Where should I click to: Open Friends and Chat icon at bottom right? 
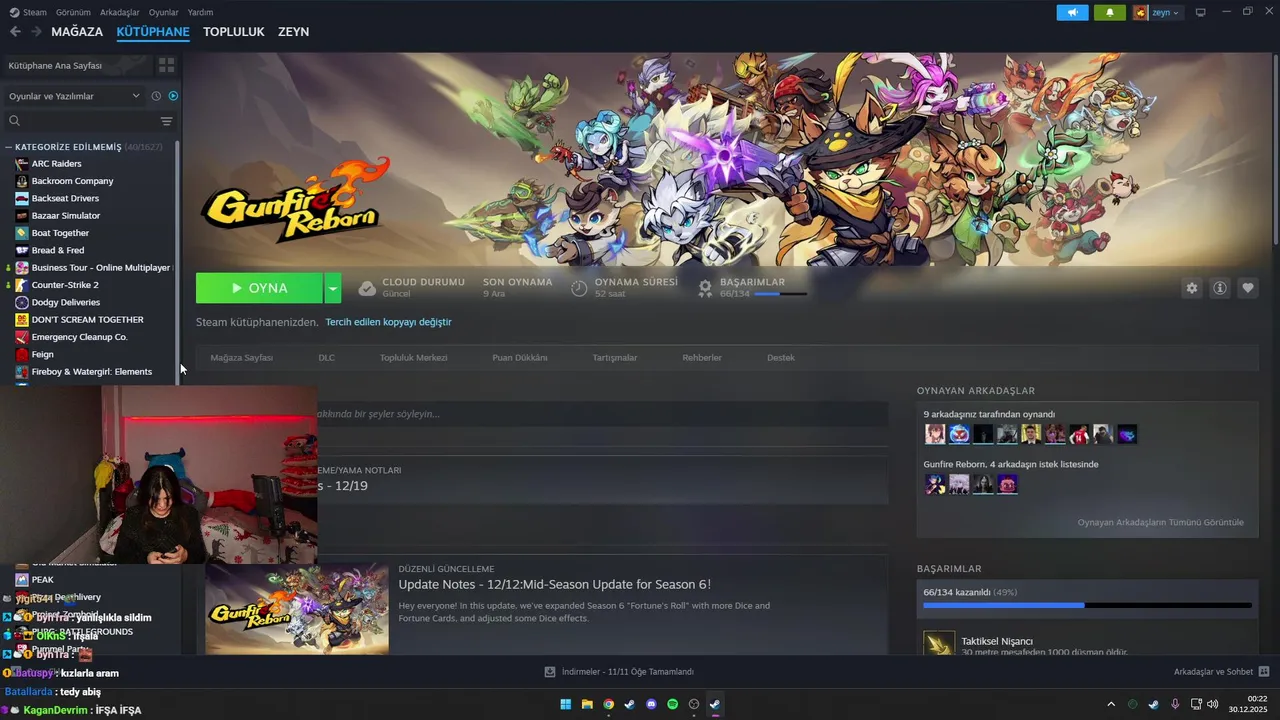(1264, 672)
